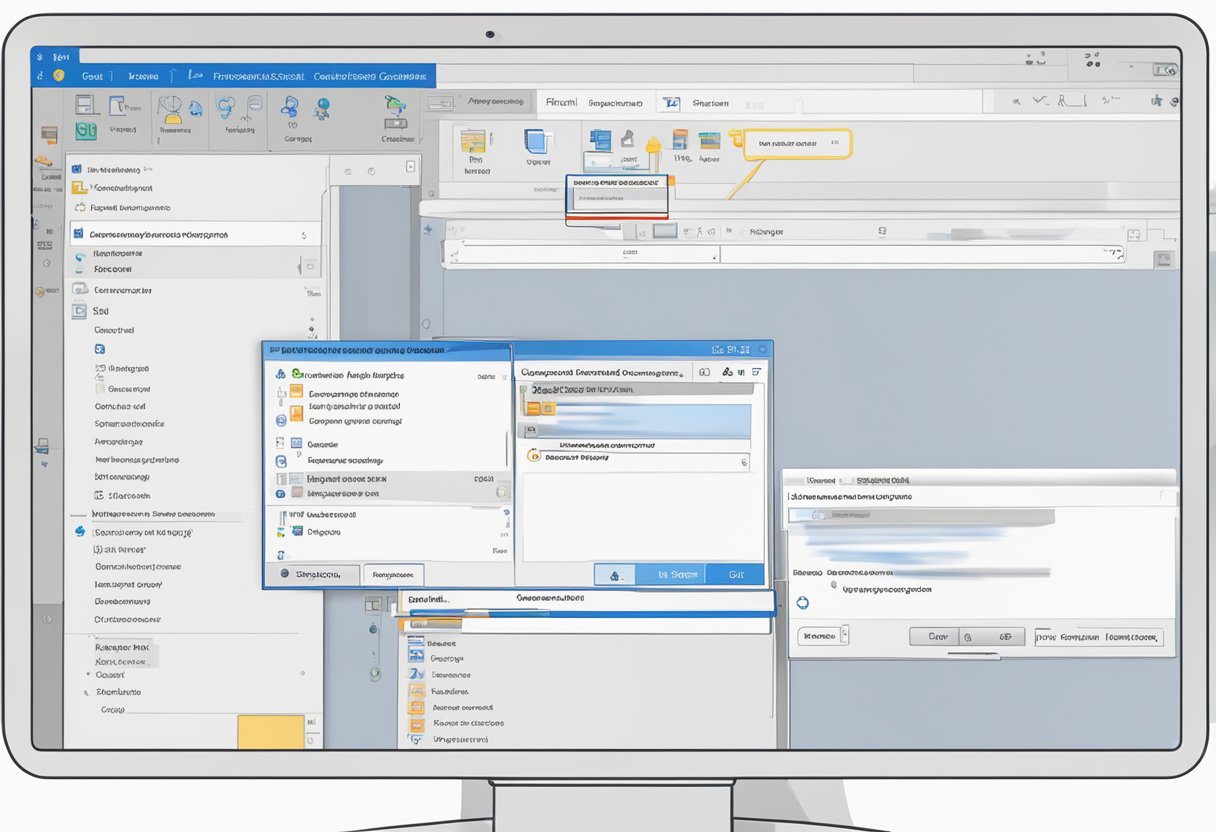Toggle the radio button beside the bottom-left dialog option
Viewport: 1216px width, 832px height.
284,573
